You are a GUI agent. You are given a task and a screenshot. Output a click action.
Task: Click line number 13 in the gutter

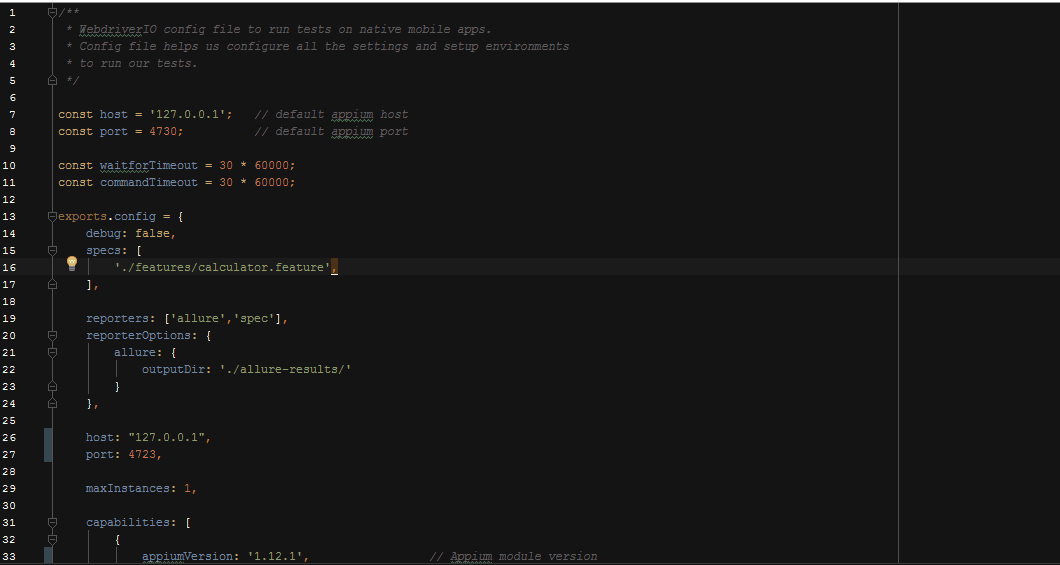click(x=9, y=216)
